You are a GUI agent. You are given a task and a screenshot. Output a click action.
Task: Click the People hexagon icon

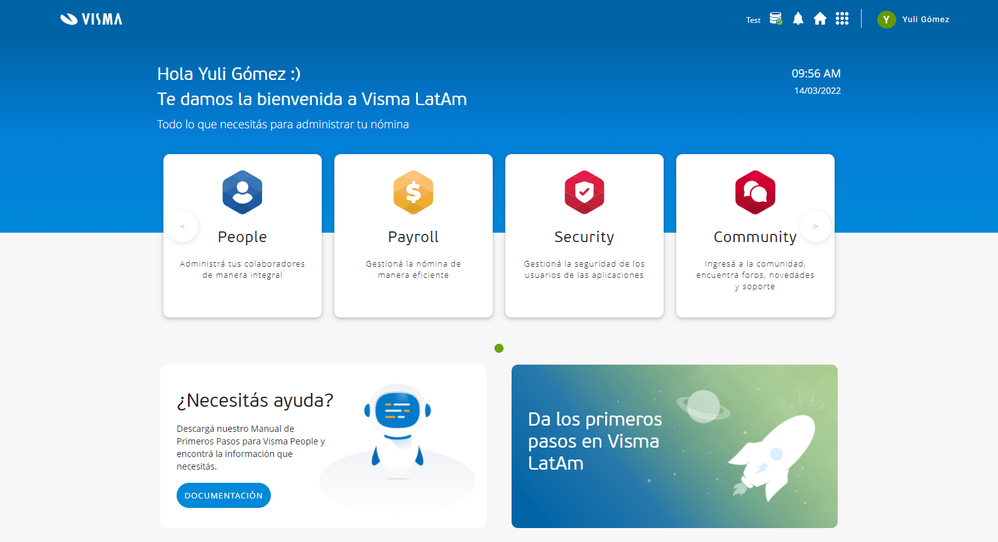pos(242,192)
